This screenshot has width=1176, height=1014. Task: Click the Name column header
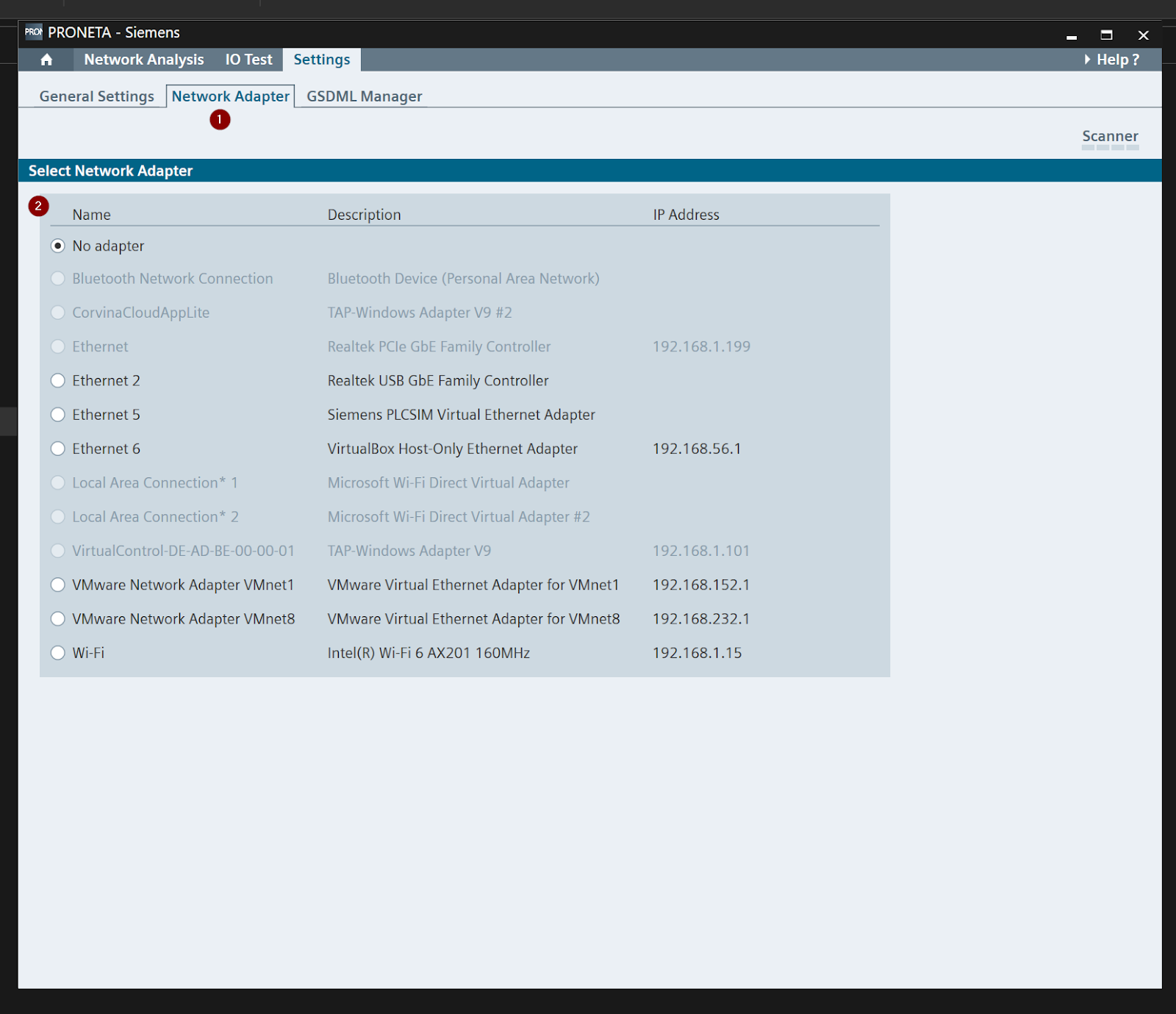92,215
